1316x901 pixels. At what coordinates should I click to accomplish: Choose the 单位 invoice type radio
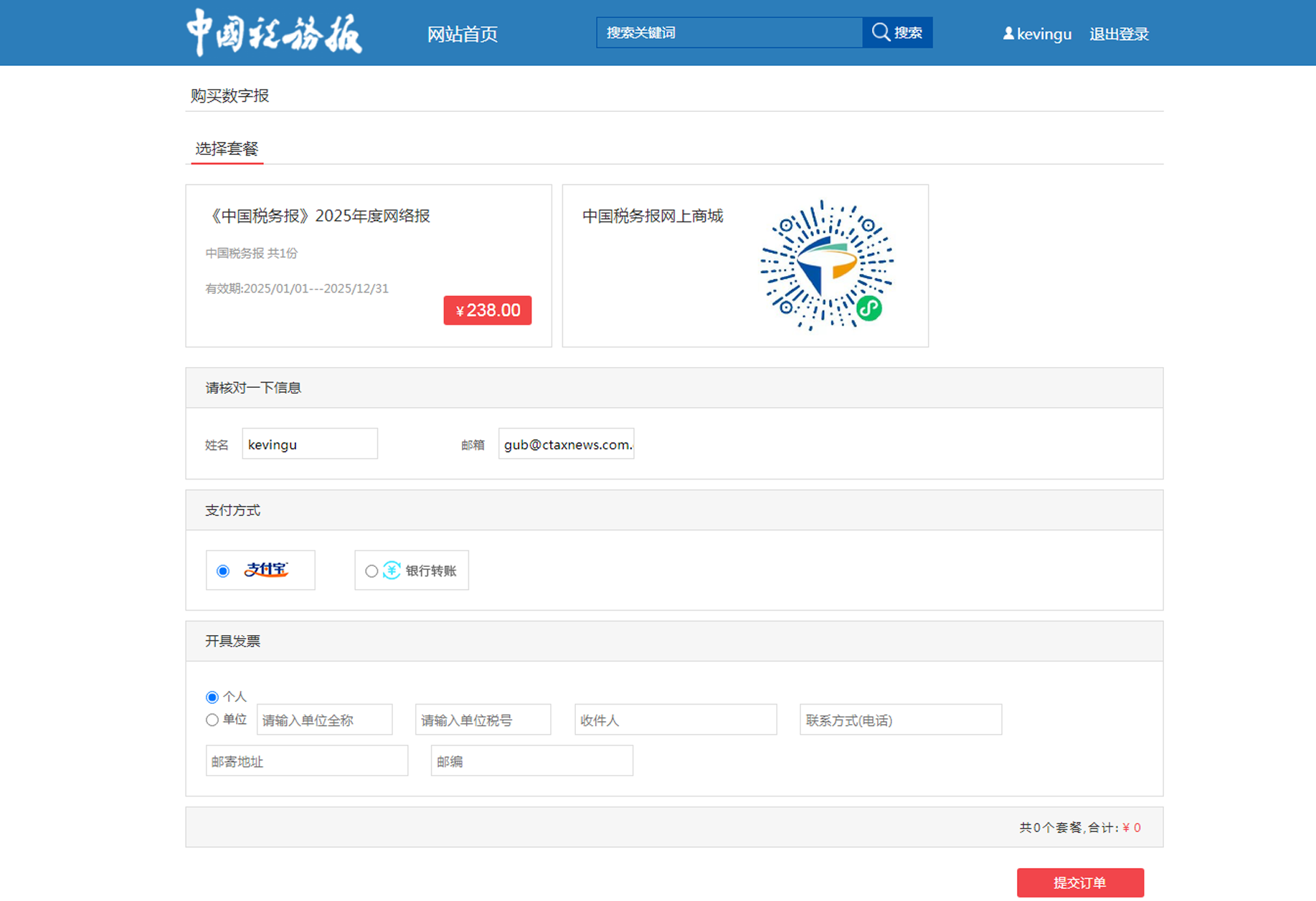tap(212, 720)
